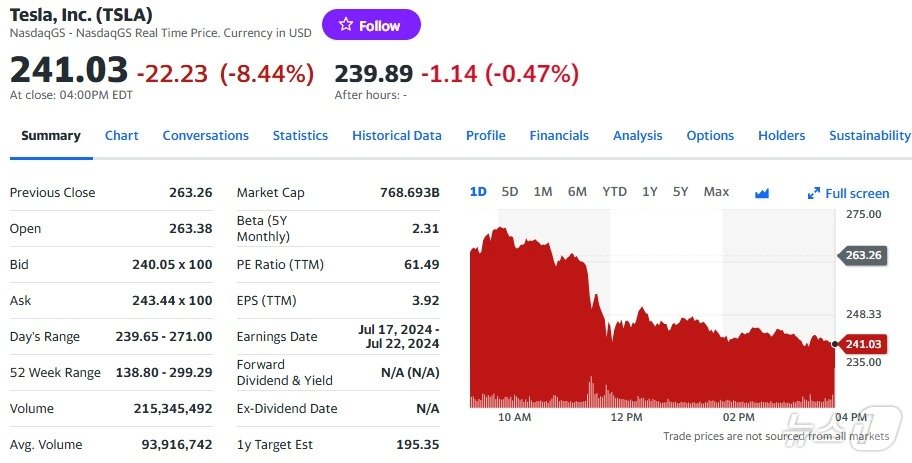Open the Sustainability tab

click(x=869, y=136)
